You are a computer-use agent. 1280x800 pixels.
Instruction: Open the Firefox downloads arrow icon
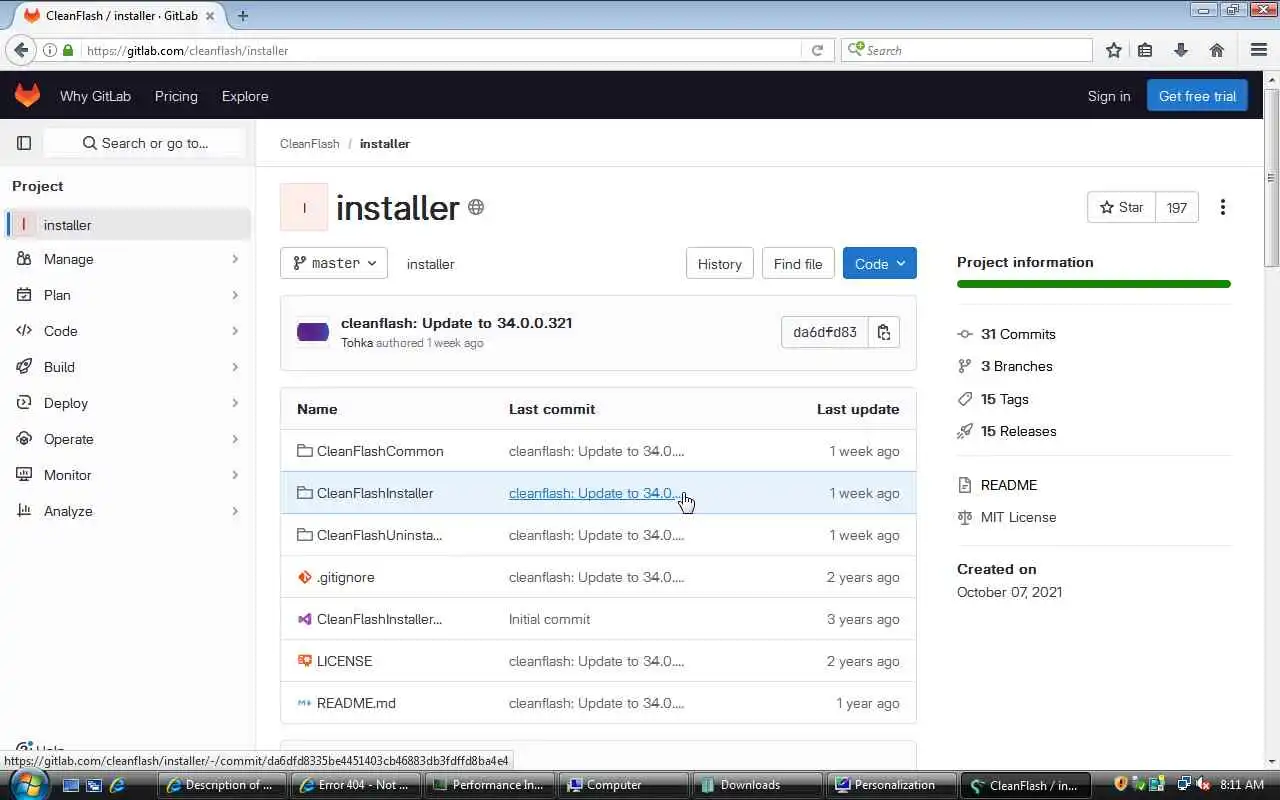(1181, 50)
